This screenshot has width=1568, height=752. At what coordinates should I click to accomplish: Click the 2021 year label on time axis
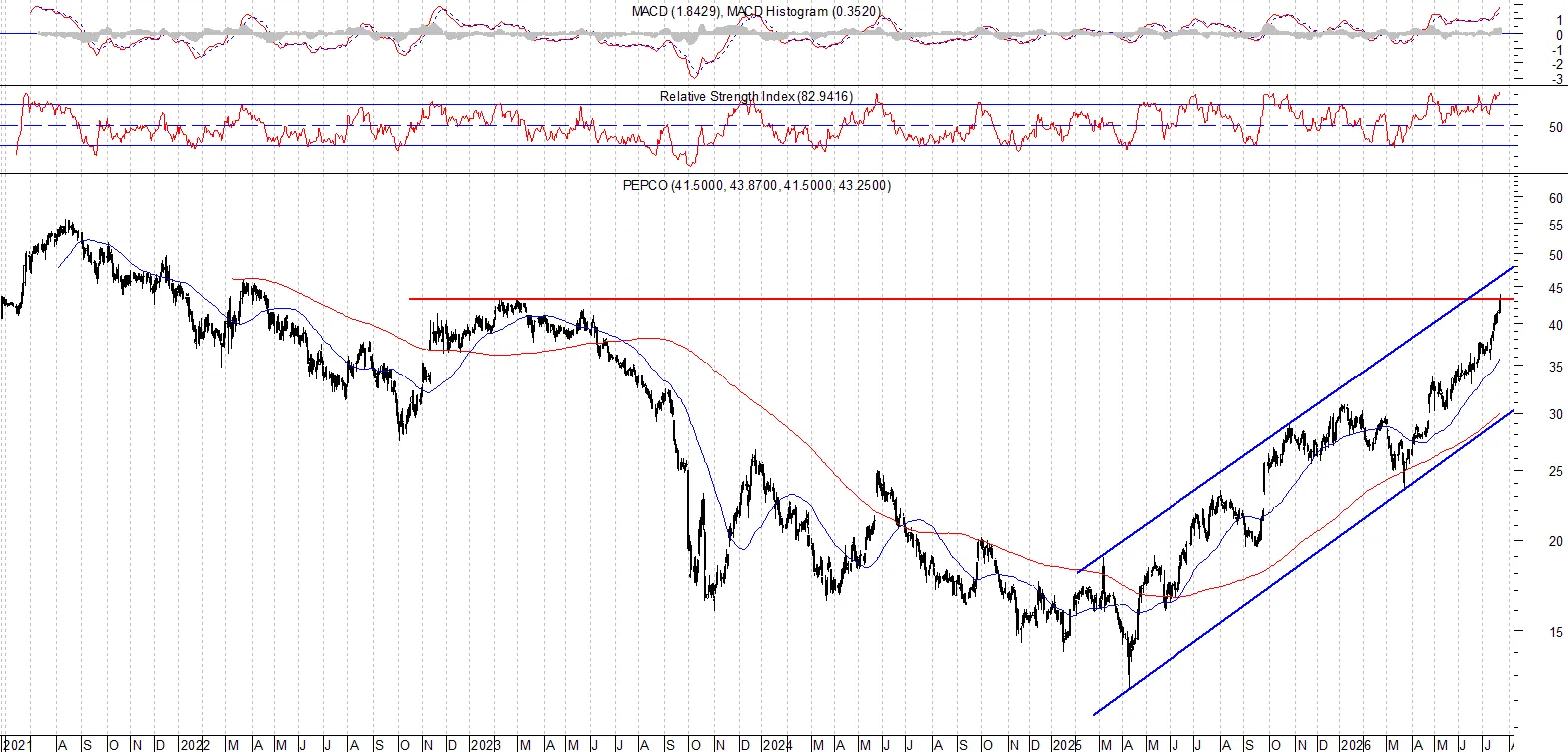point(17,744)
